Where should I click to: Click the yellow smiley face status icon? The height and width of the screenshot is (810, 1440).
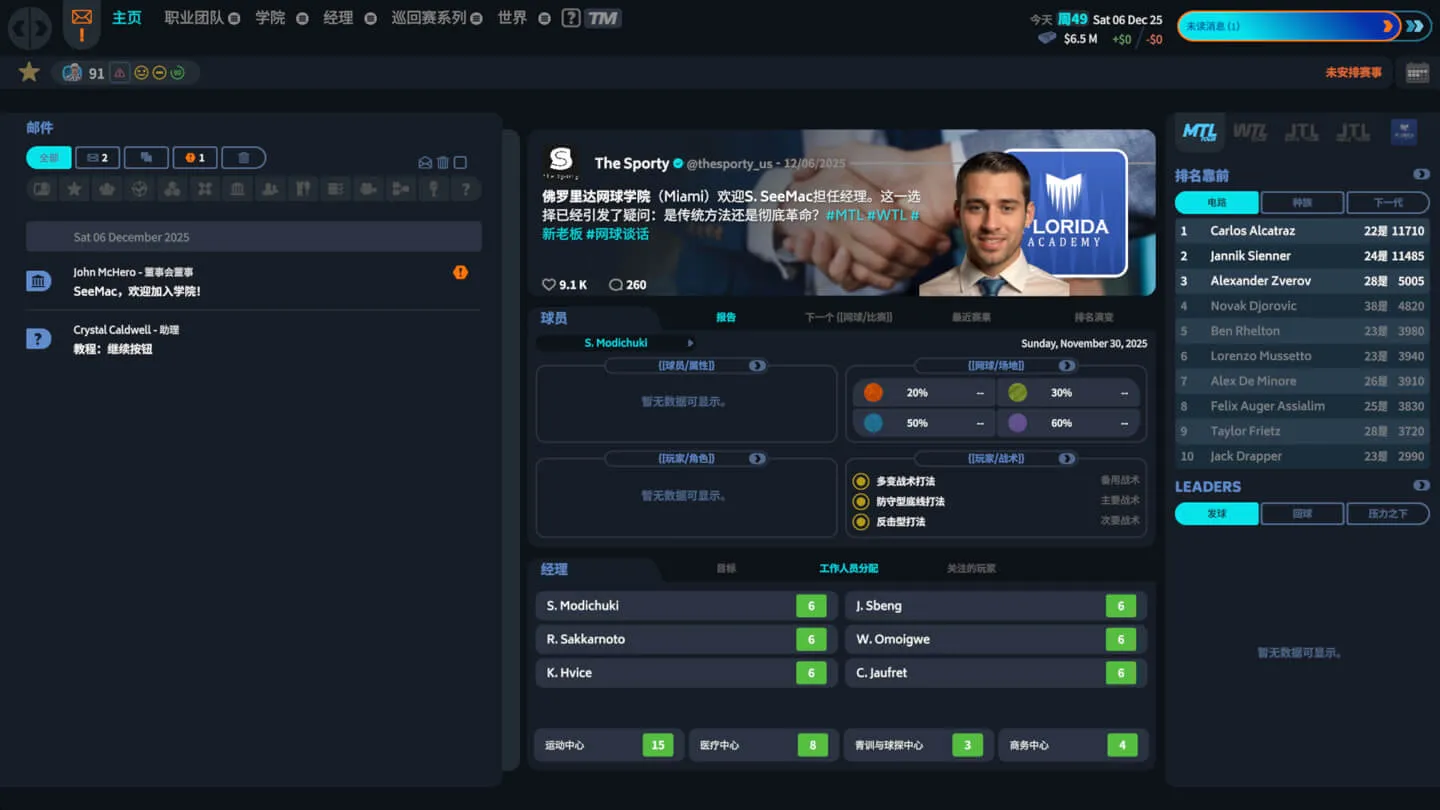tap(141, 73)
